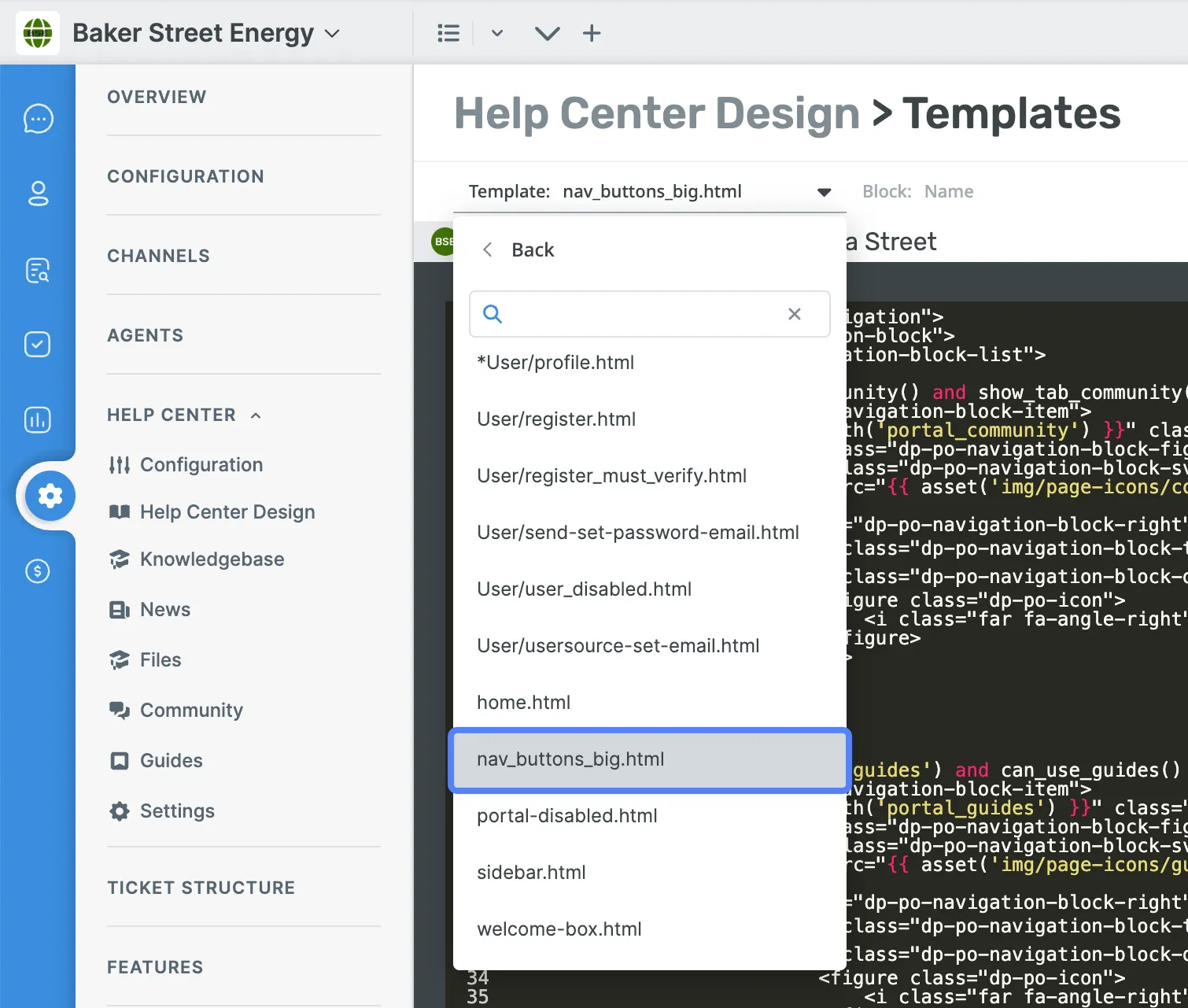
Task: Open the knowledge search sidebar icon
Action: tap(38, 270)
